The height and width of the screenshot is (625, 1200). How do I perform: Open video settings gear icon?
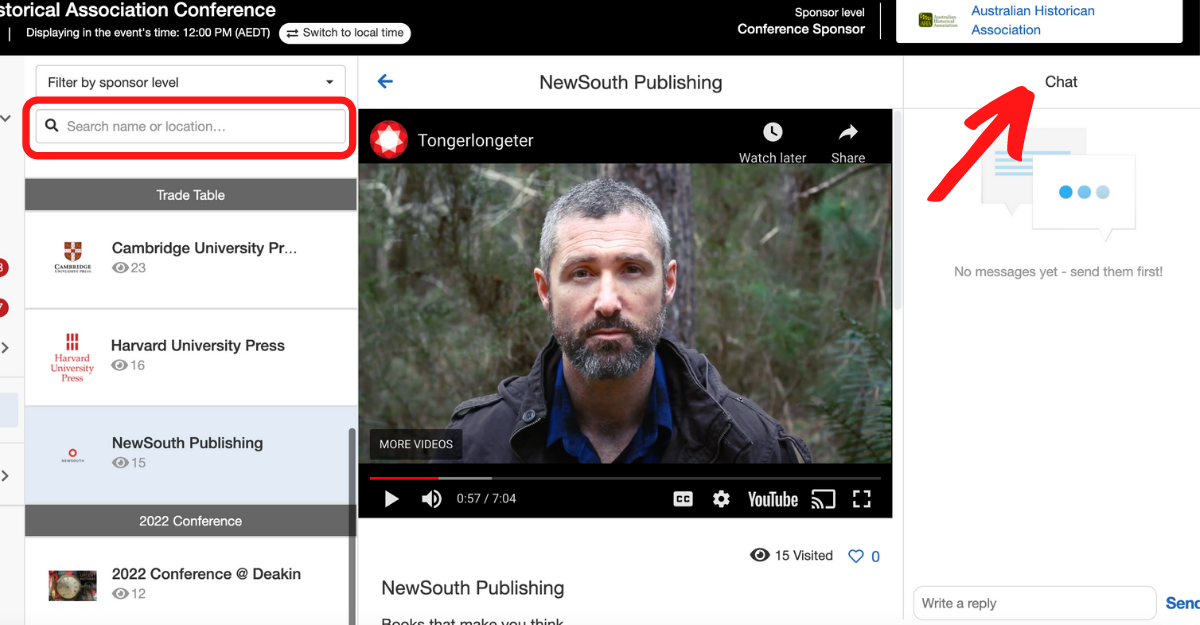coord(721,499)
